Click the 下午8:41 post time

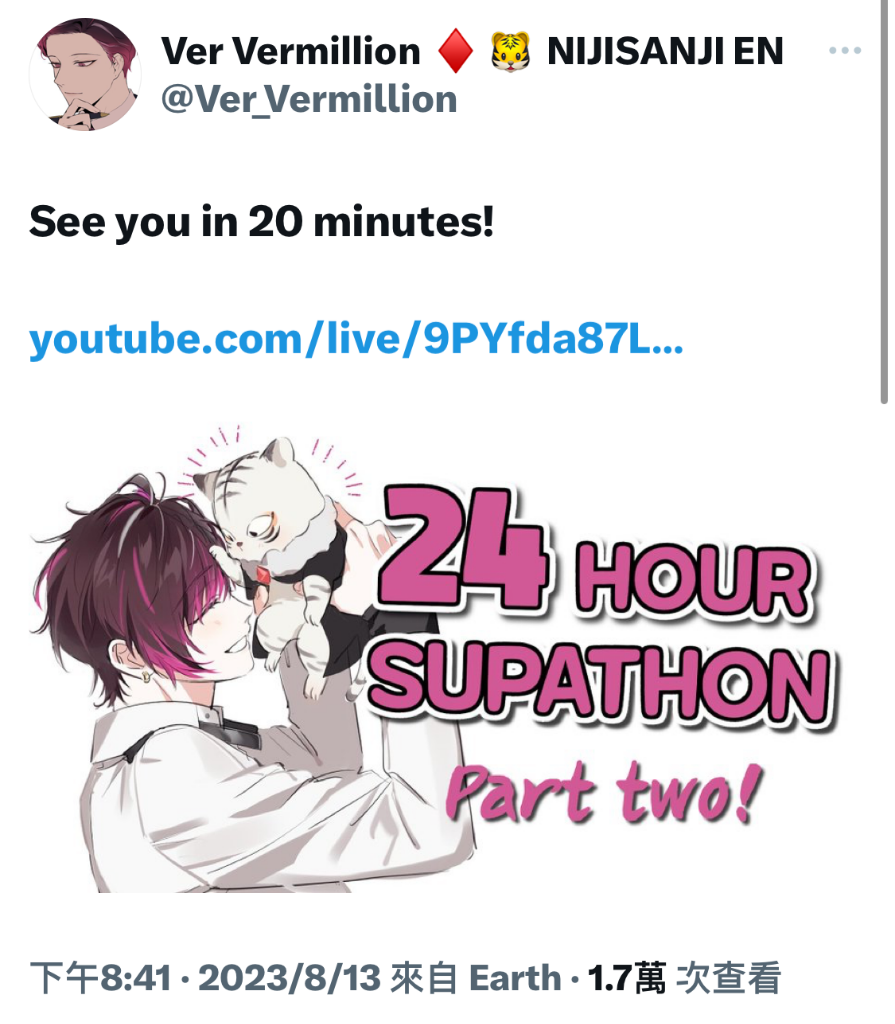click(101, 978)
